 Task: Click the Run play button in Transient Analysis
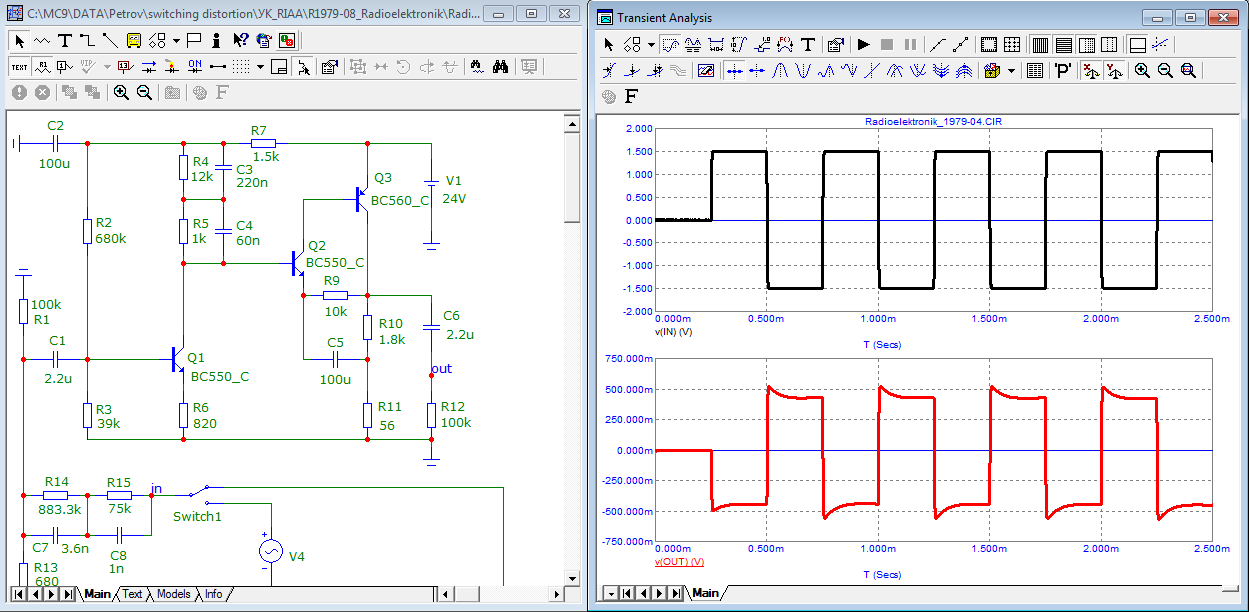click(x=863, y=45)
